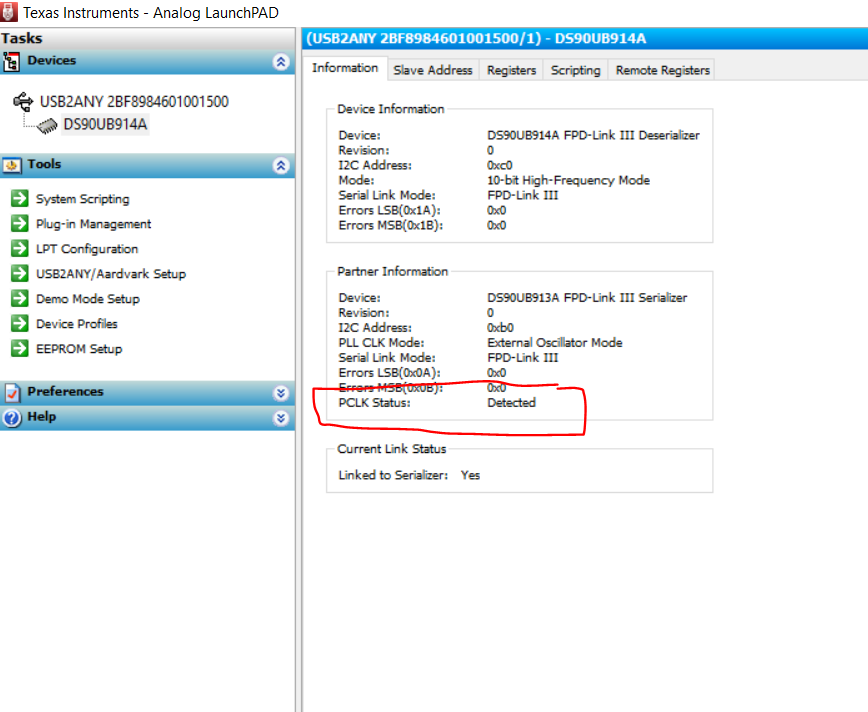This screenshot has width=868, height=712.
Task: Open Demo Mode Setup
Action: point(87,298)
